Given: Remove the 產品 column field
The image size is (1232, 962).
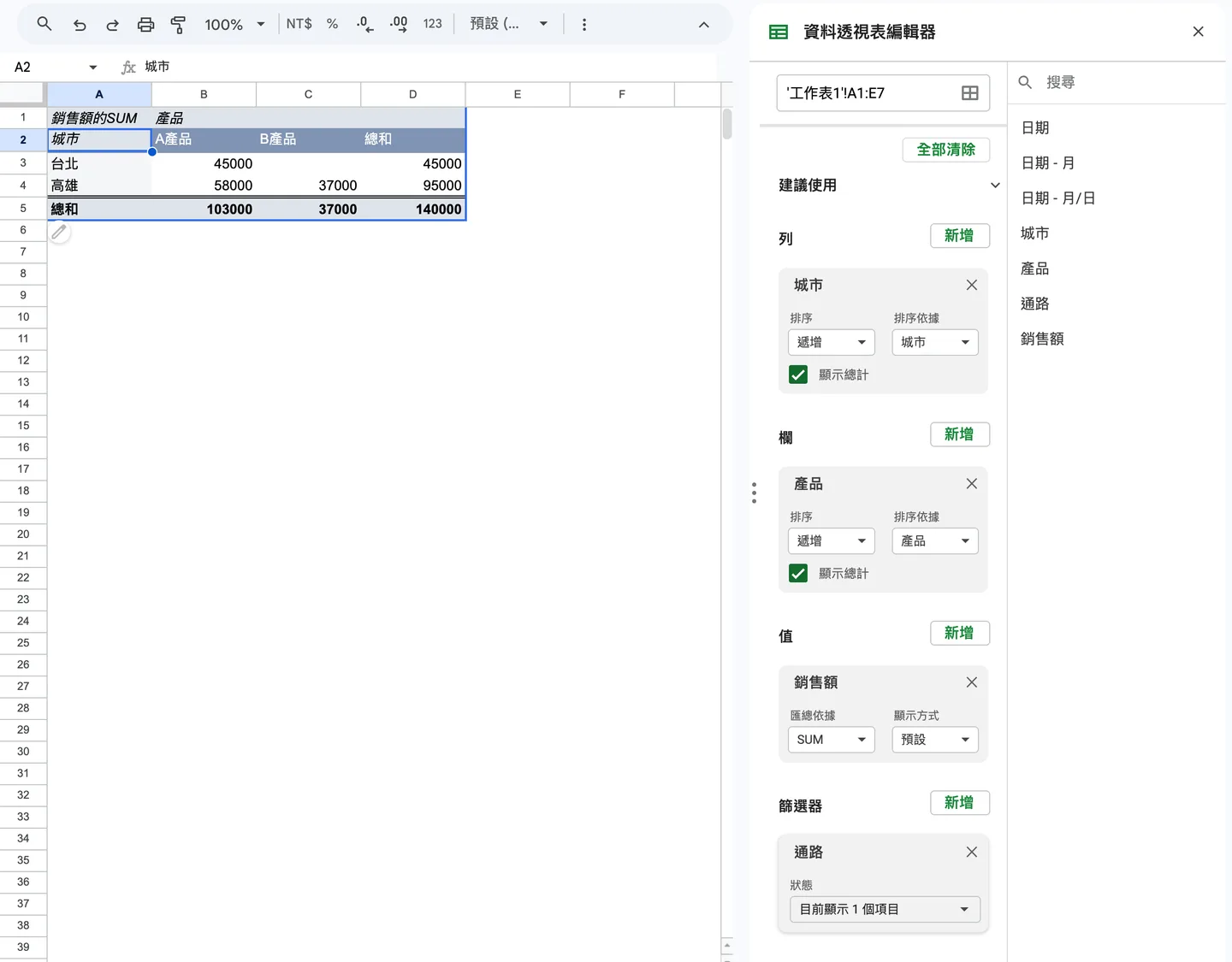Looking at the screenshot, I should pos(972,484).
